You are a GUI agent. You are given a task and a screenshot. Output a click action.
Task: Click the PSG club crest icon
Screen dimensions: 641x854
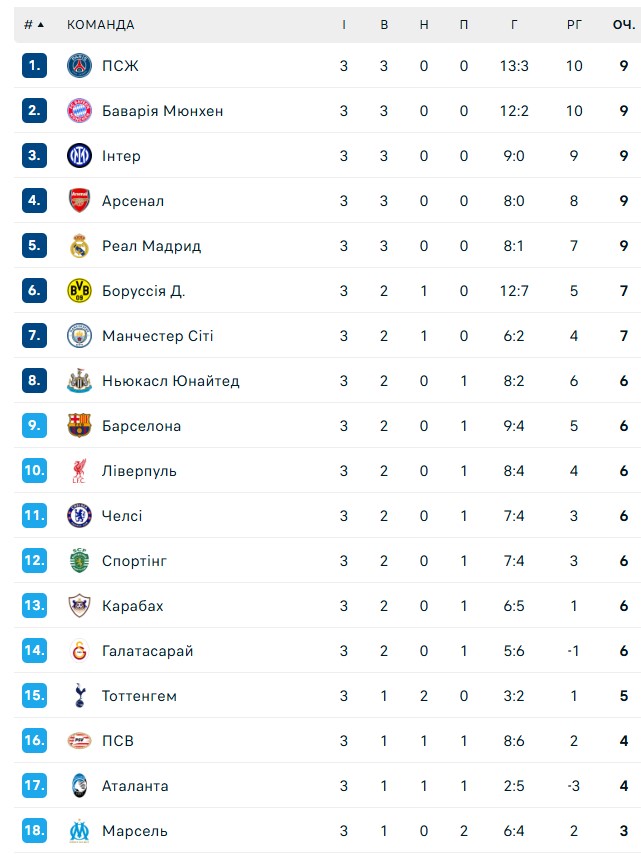point(79,66)
